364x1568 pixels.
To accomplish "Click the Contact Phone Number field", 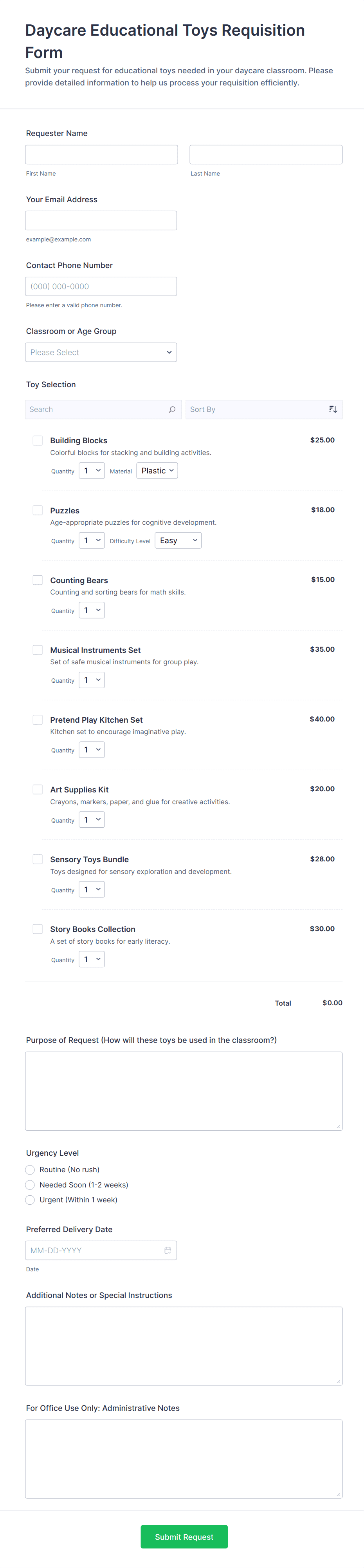I will click(x=101, y=287).
